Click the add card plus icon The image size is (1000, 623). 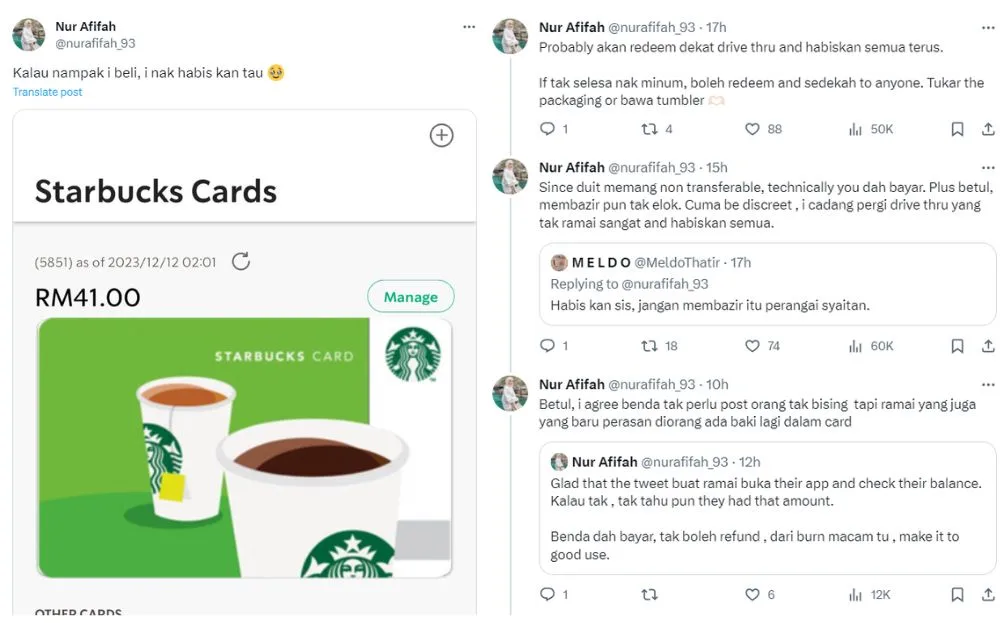[441, 136]
